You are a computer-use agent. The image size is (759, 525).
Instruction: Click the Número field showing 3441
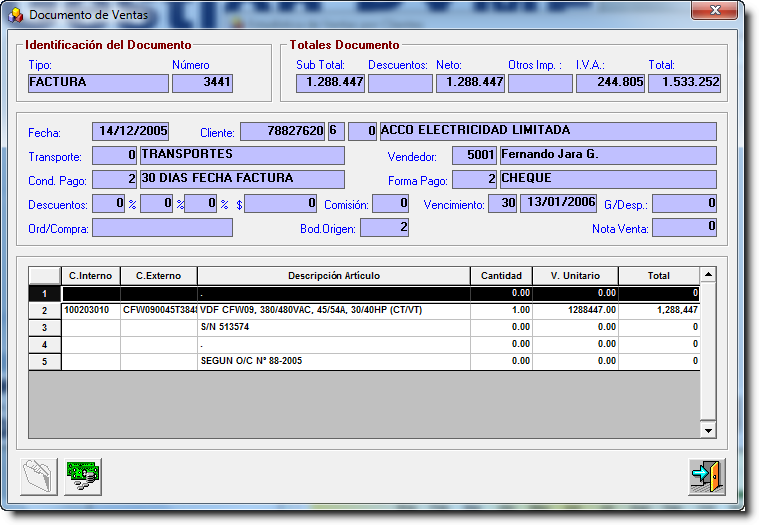tap(202, 83)
